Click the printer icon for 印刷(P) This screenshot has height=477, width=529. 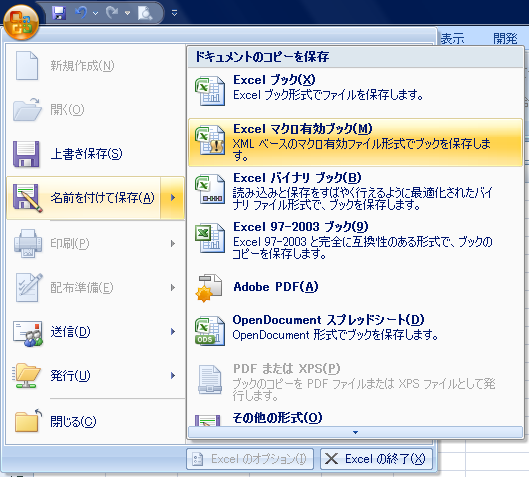pyautogui.click(x=28, y=243)
